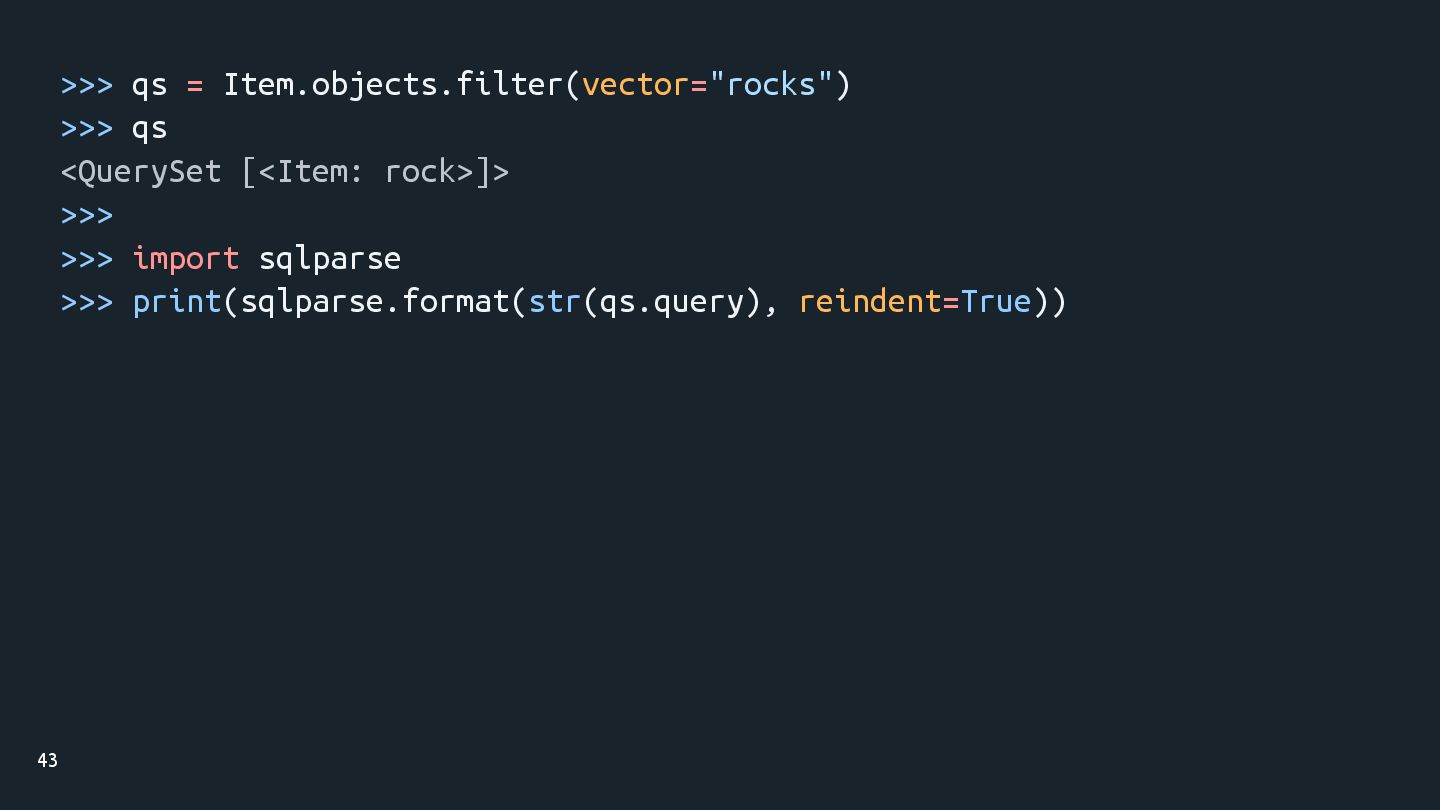Image resolution: width=1440 pixels, height=810 pixels.
Task: Click the "rocks" string literal
Action: tap(771, 84)
